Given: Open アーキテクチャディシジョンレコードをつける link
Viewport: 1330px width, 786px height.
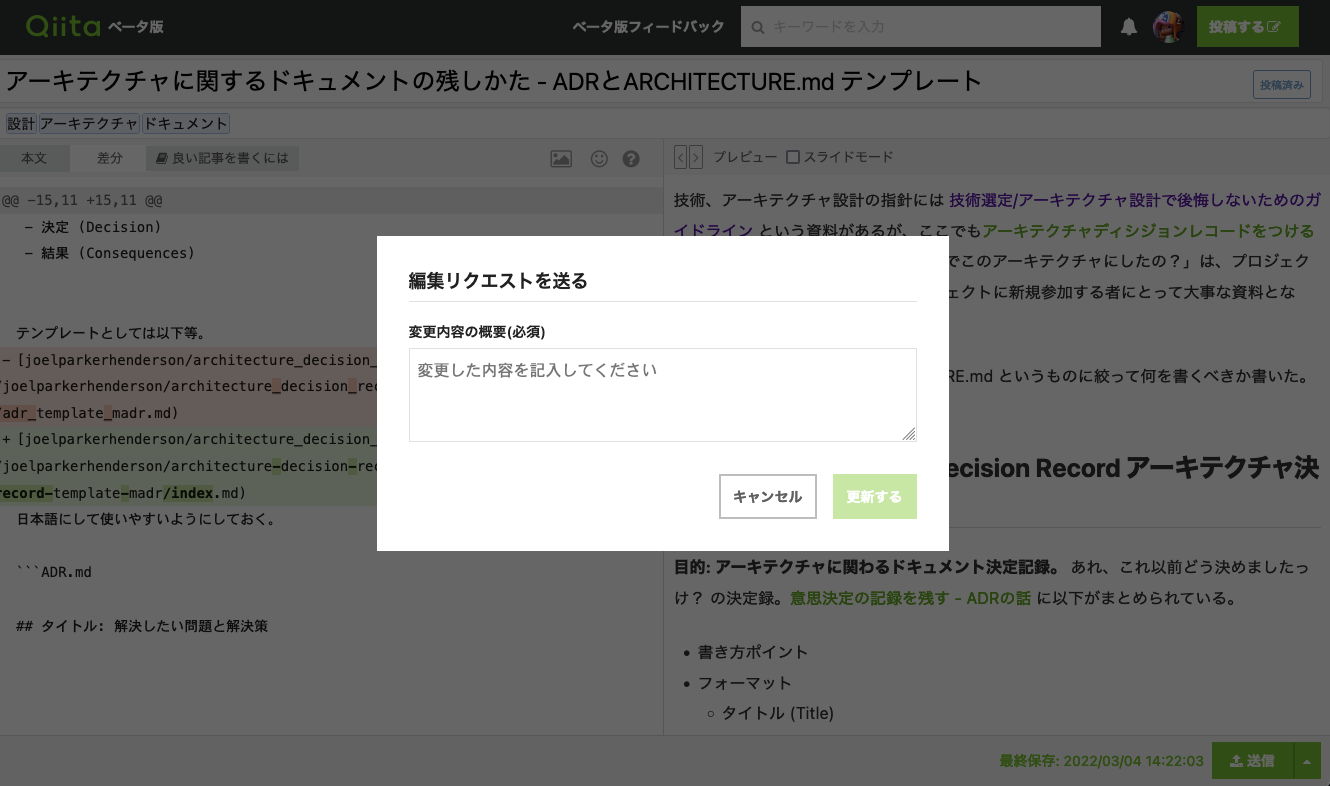Looking at the screenshot, I should 1148,231.
